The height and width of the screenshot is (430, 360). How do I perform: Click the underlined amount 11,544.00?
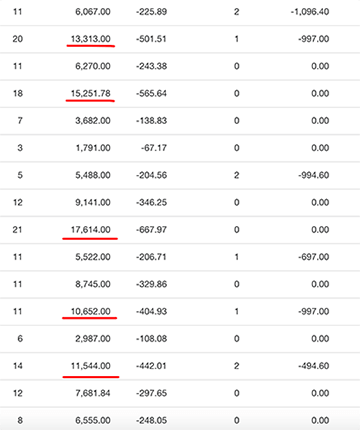pos(90,366)
